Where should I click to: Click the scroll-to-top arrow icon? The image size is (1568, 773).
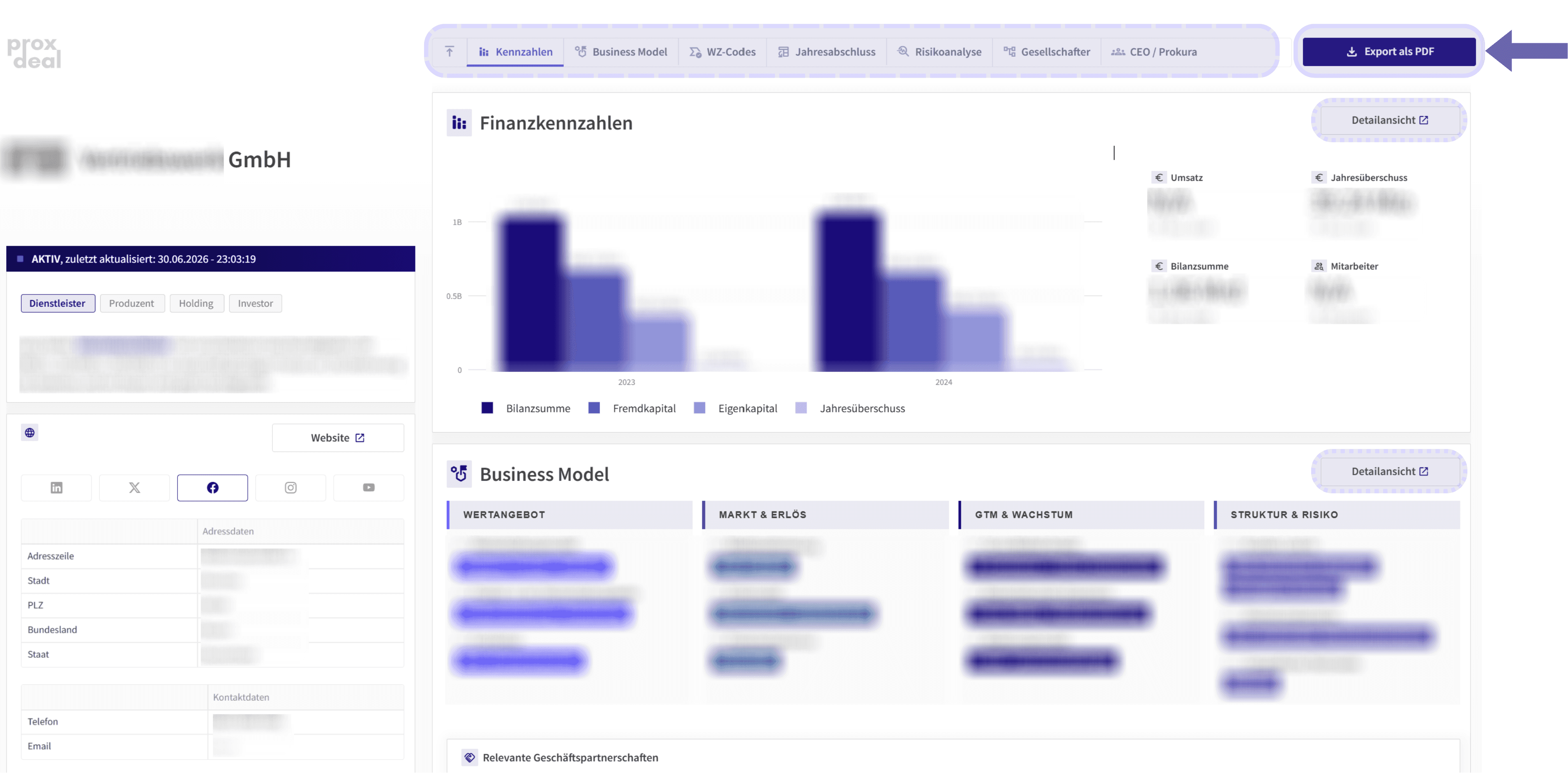(449, 52)
